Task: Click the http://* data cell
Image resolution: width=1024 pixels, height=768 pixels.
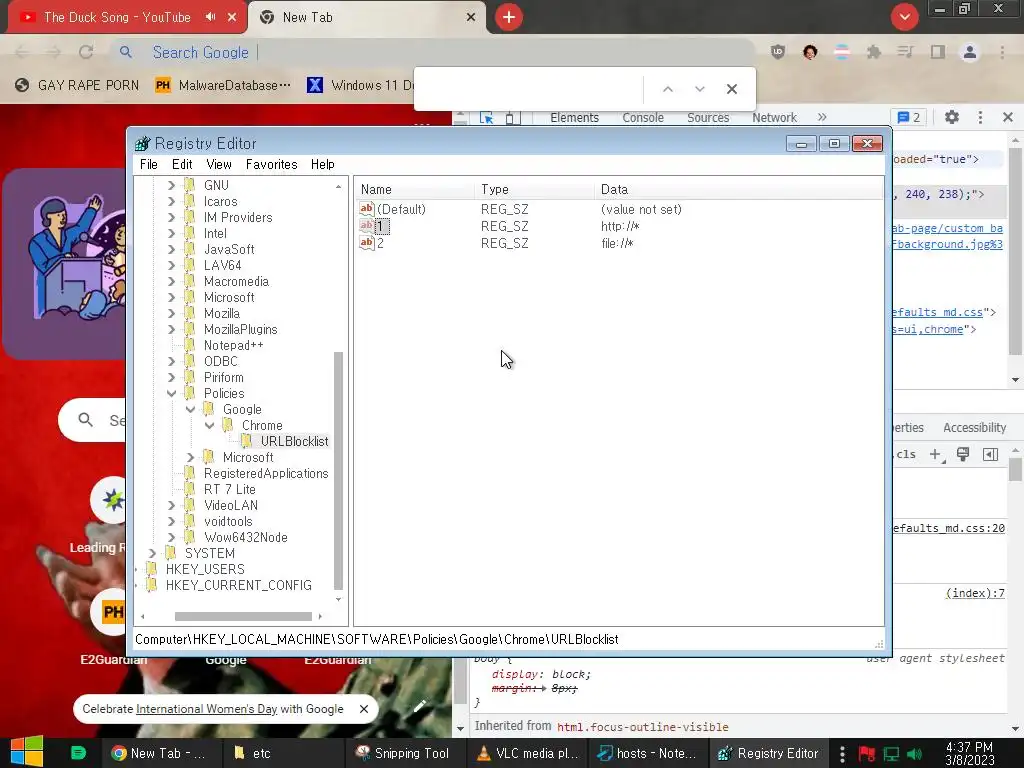Action: [x=620, y=226]
